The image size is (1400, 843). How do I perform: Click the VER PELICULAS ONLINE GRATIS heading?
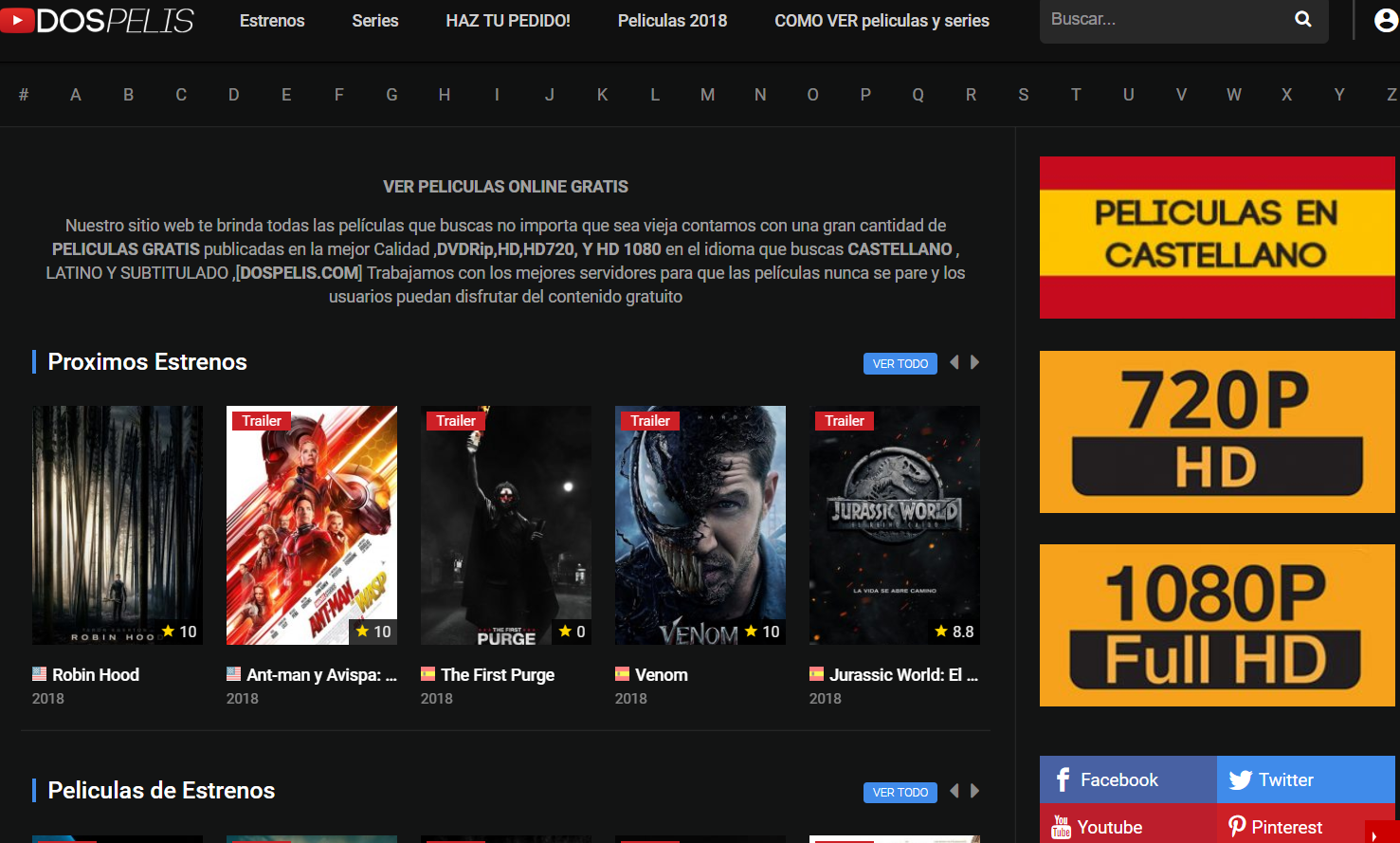505,187
